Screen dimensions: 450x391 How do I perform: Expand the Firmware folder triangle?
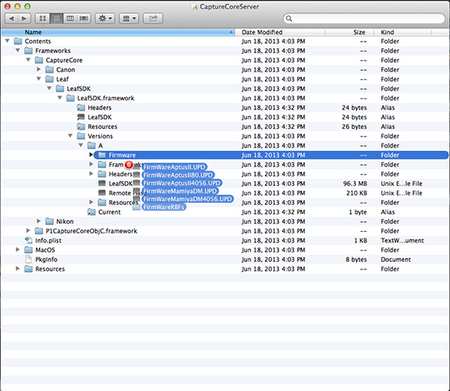[x=91, y=155]
